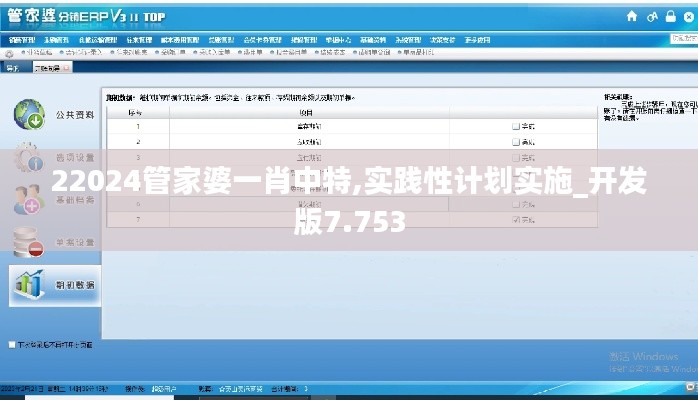The height and width of the screenshot is (400, 698).
Task: Close the 期初数据 tab via its X
Action: tap(66, 68)
